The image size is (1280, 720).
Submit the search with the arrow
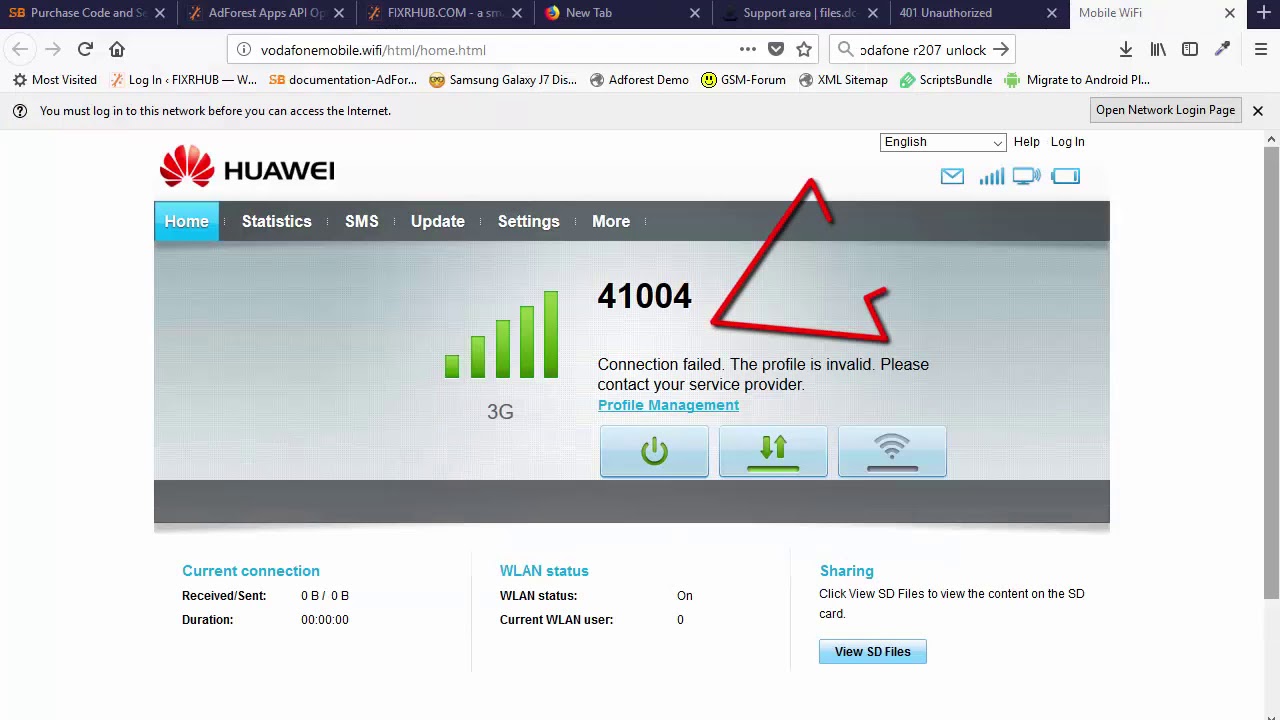coord(1001,50)
